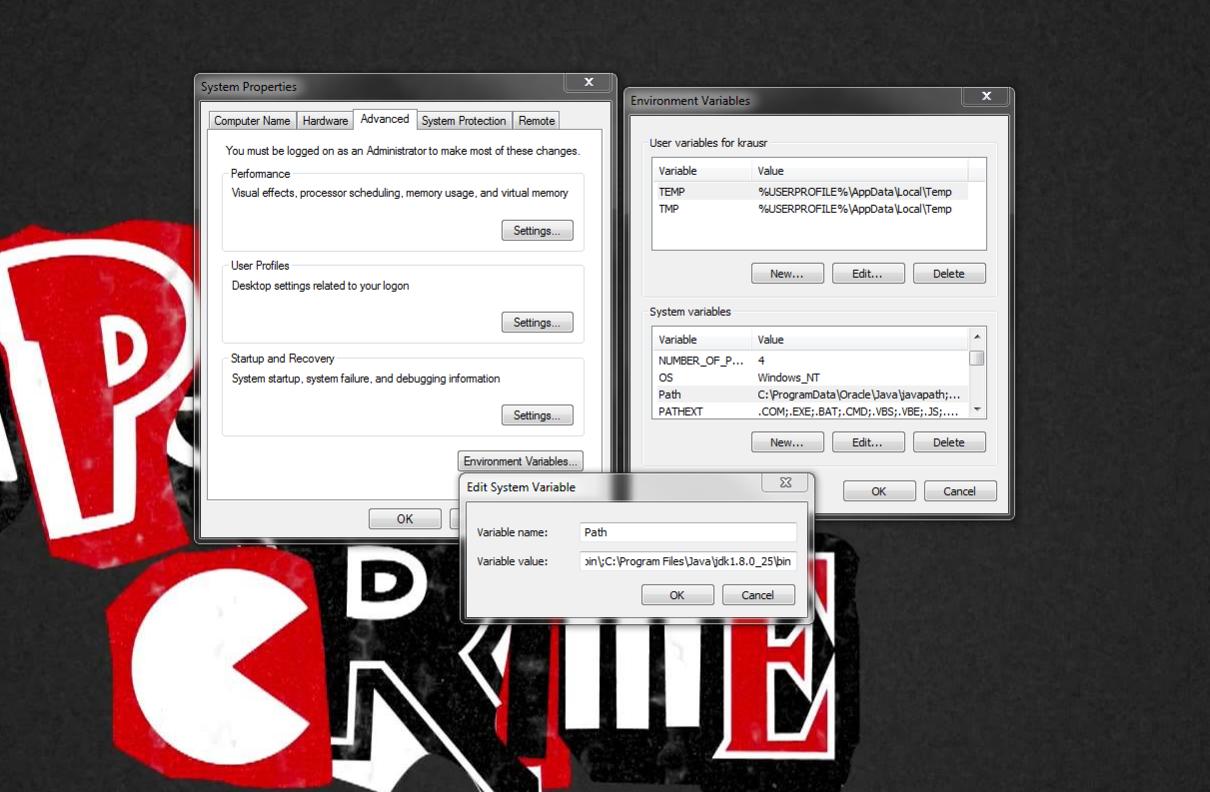This screenshot has width=1210, height=792.
Task: Click system variables scrollbar down arrow
Action: pos(977,410)
